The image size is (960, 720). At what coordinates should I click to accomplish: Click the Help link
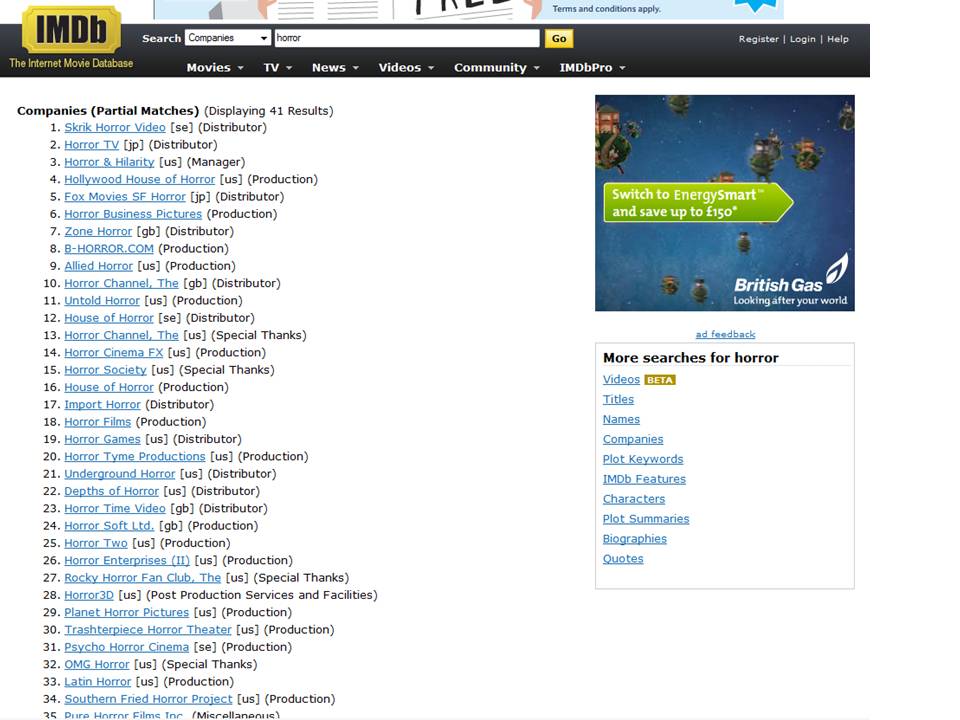coord(838,39)
